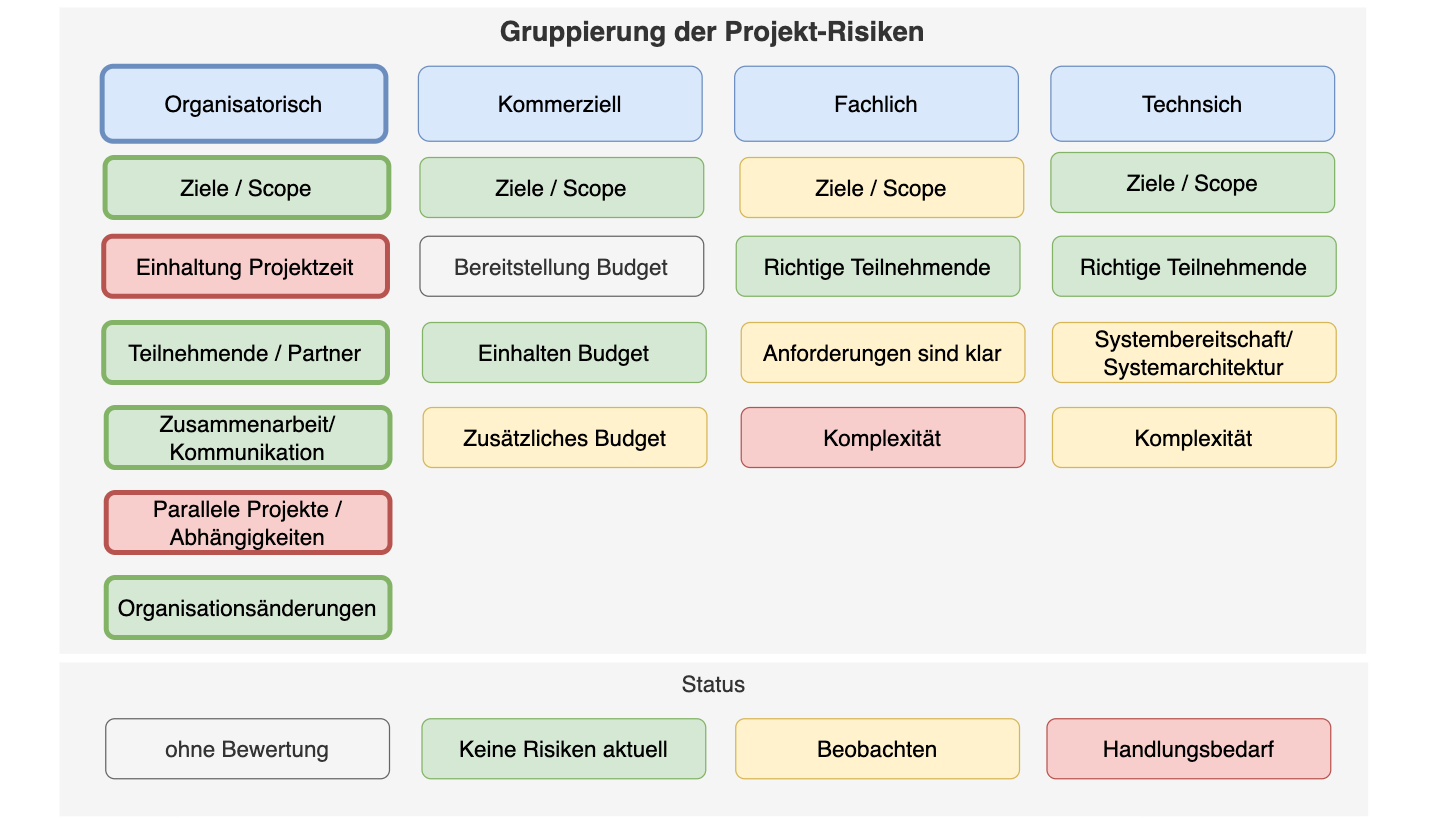This screenshot has height=821, width=1439.
Task: Click the Systembereitschaft/Systemarchitektur box
Action: tap(1193, 353)
